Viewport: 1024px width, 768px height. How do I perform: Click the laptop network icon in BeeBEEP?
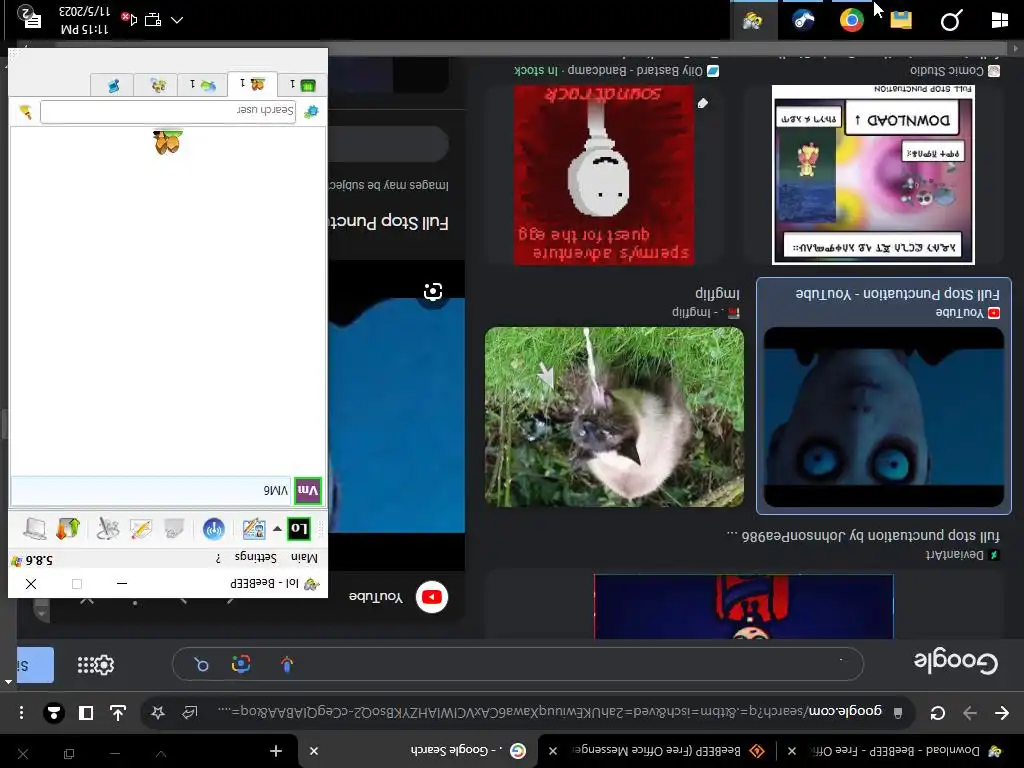click(x=35, y=528)
